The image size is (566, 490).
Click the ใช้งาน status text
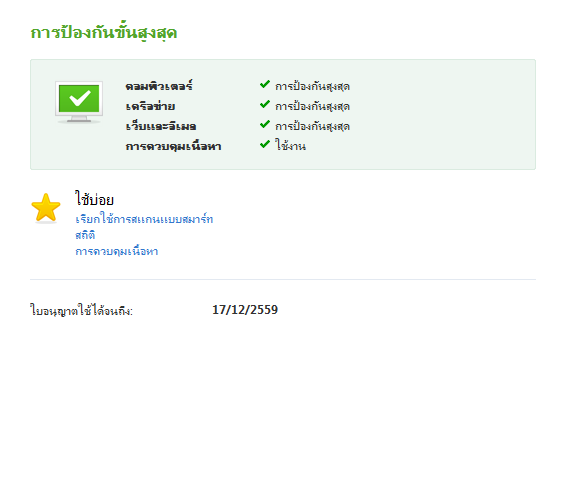[290, 146]
